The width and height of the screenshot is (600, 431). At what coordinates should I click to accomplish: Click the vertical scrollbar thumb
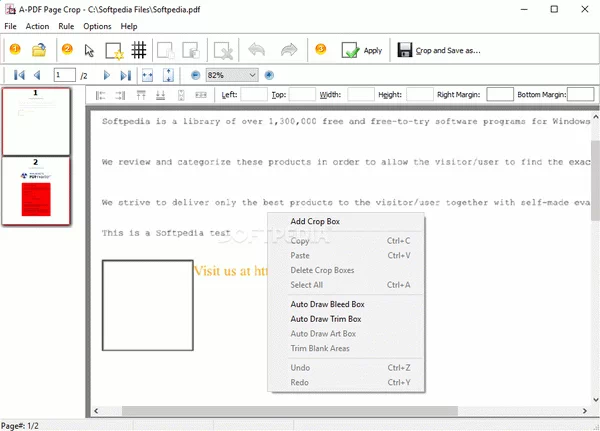(x=595, y=180)
